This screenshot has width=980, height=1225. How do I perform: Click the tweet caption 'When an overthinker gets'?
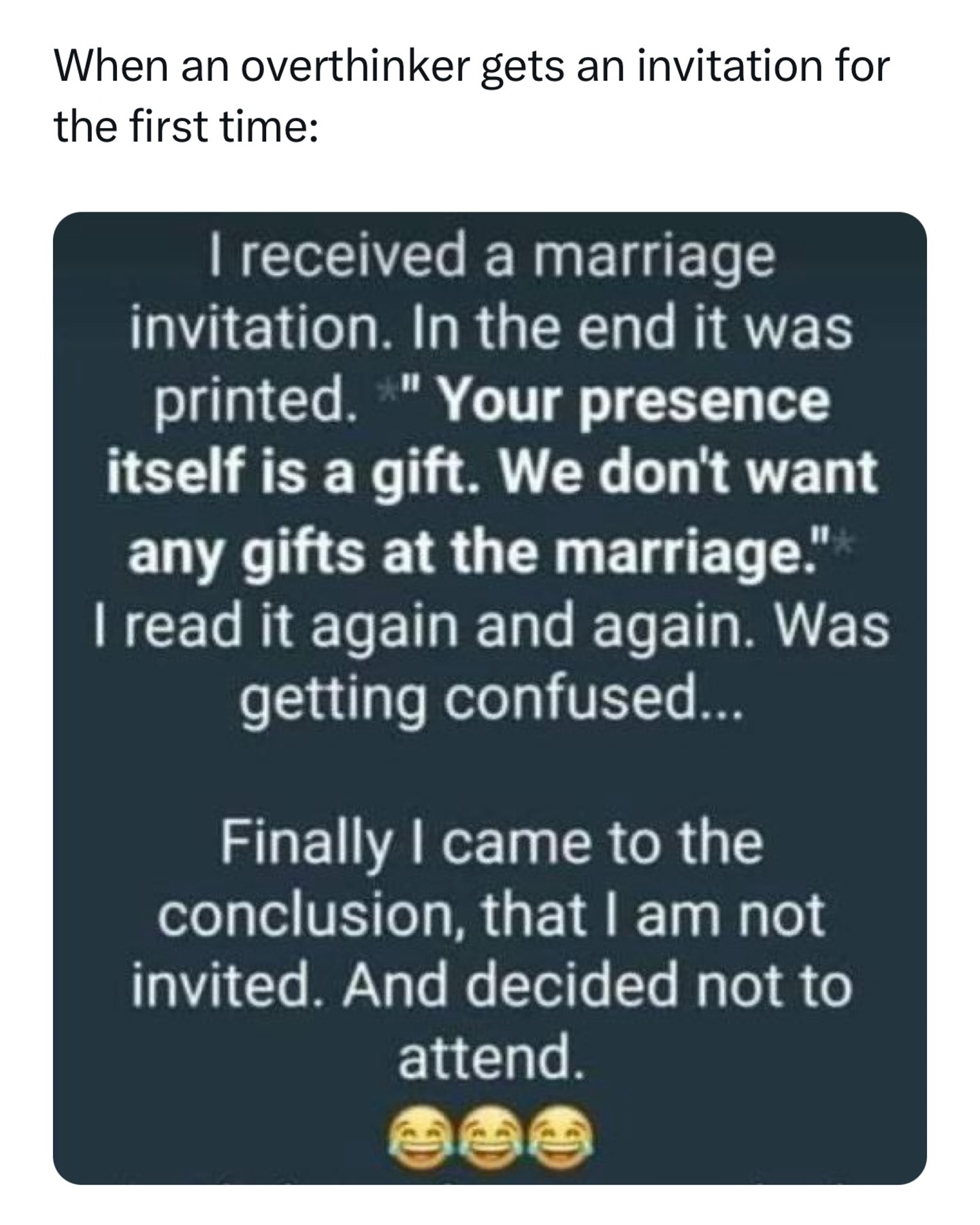(x=309, y=67)
